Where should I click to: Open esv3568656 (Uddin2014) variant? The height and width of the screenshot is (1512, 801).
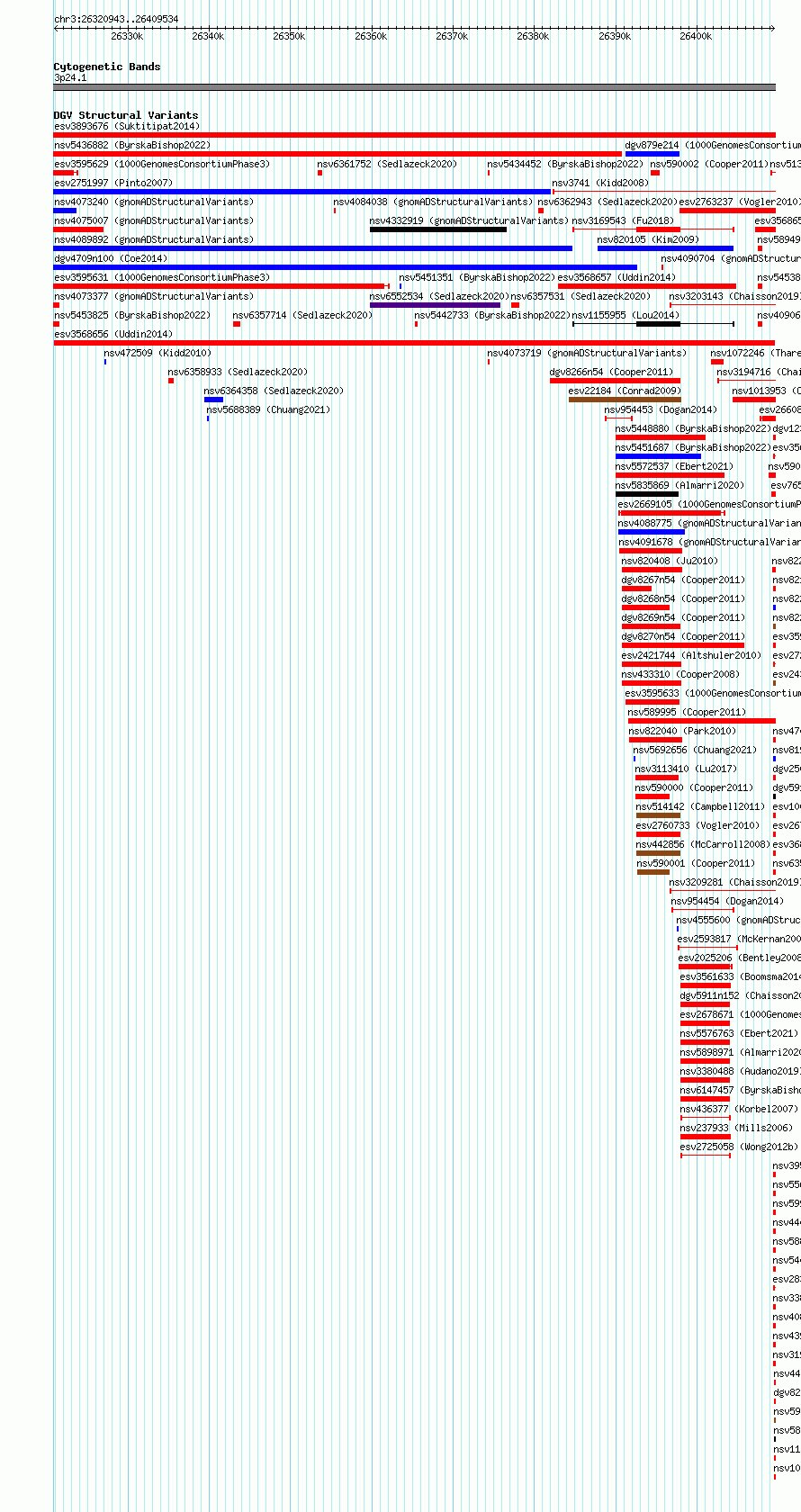[113, 335]
